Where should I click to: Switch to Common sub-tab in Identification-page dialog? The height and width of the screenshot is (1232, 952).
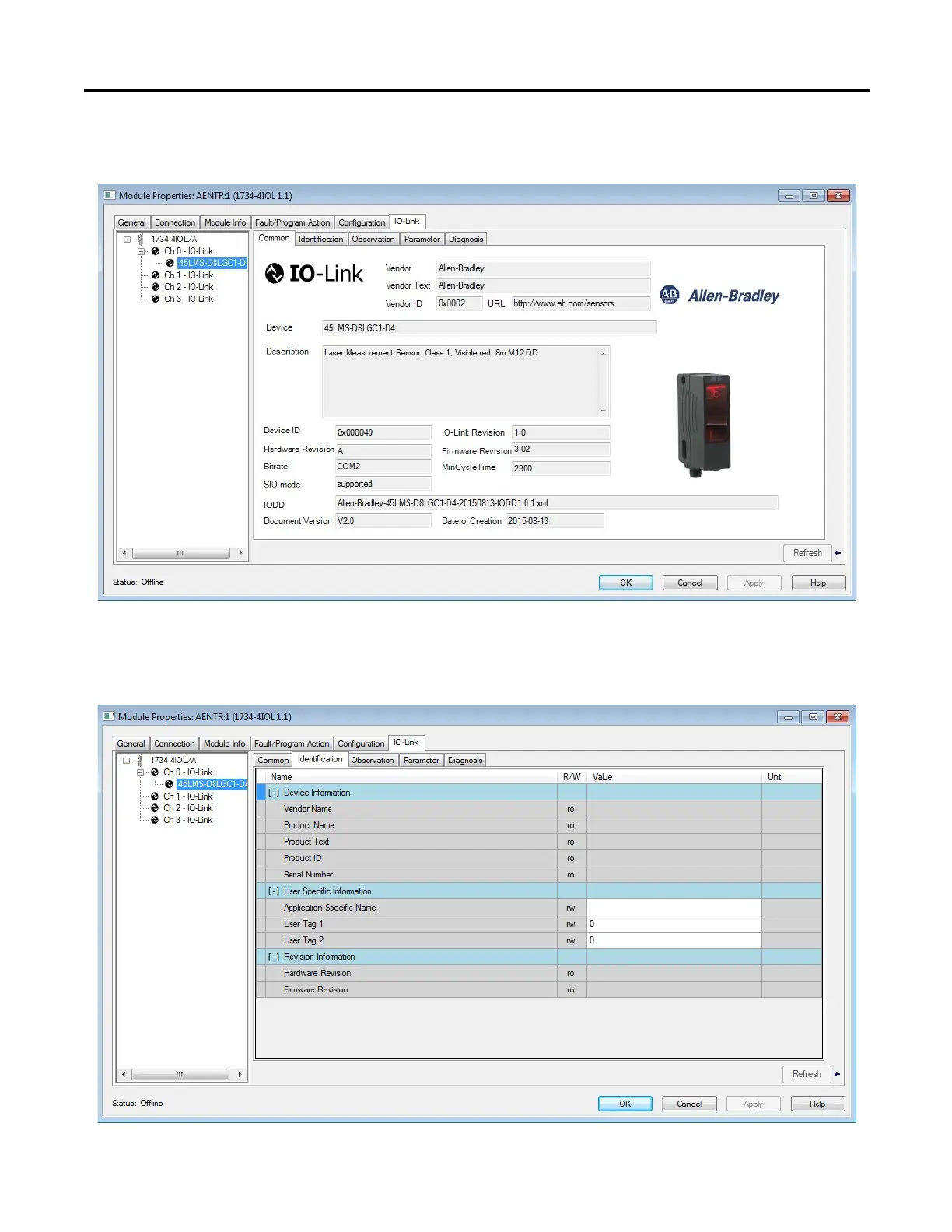pyautogui.click(x=273, y=760)
